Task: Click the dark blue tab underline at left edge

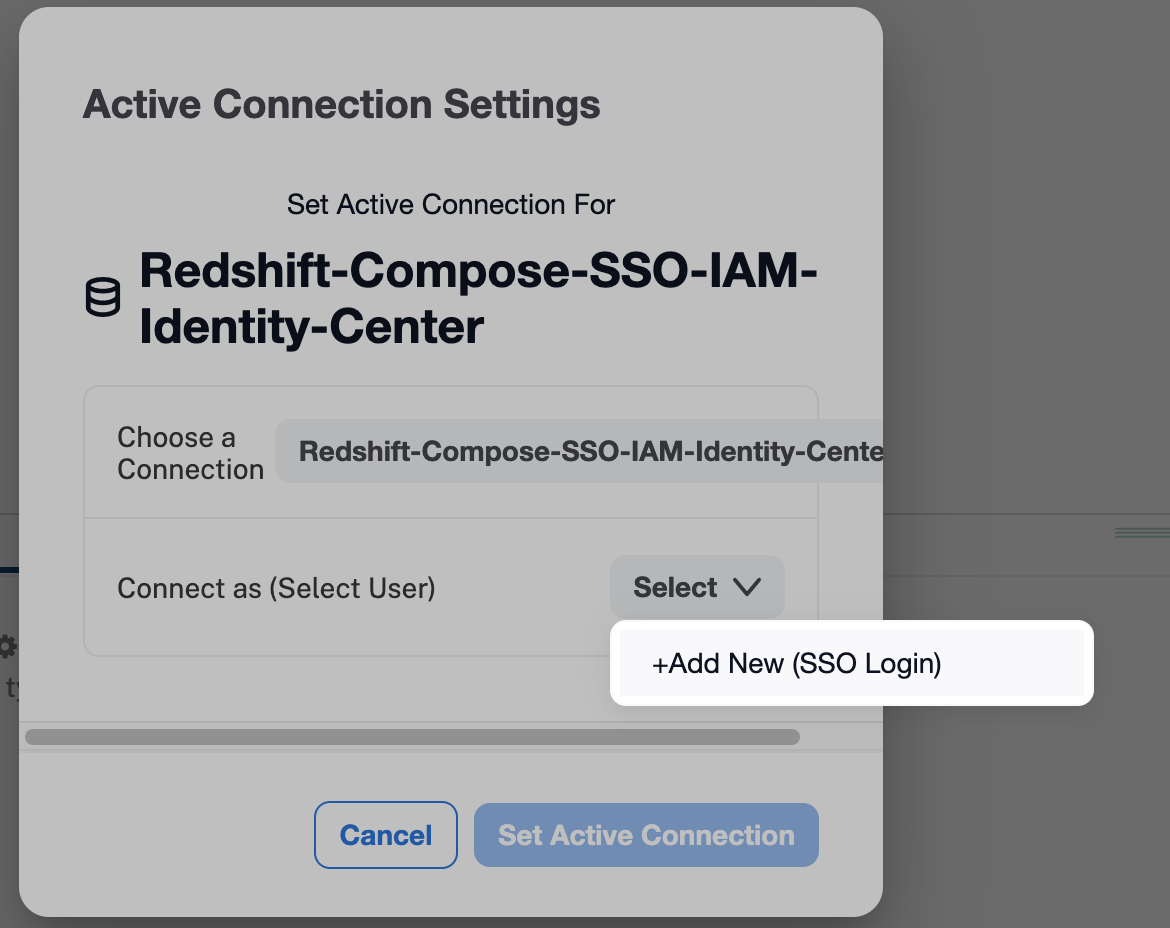Action: 9,571
